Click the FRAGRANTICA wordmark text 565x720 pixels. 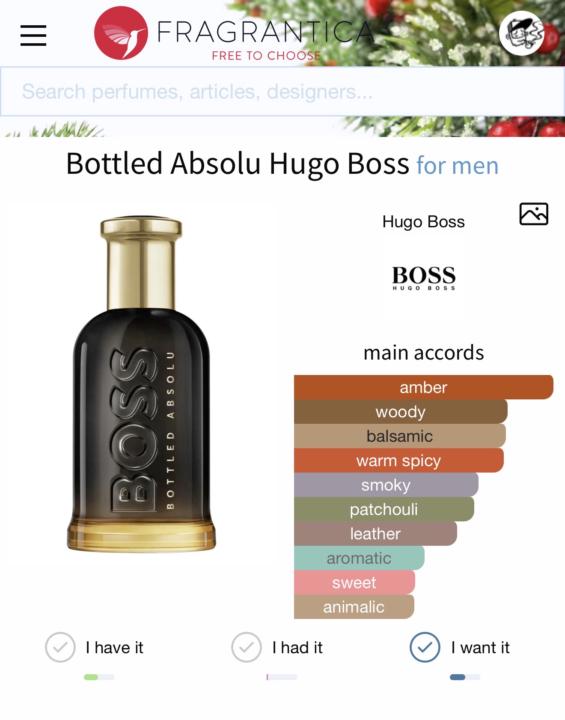pos(266,31)
